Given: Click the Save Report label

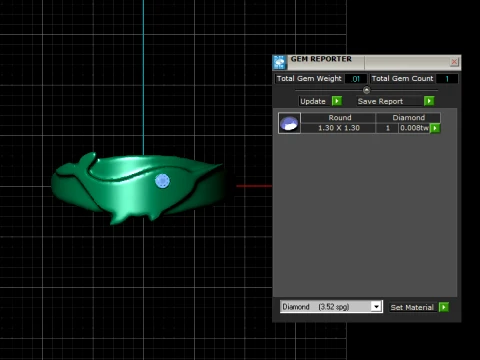Looking at the screenshot, I should coord(380,101).
